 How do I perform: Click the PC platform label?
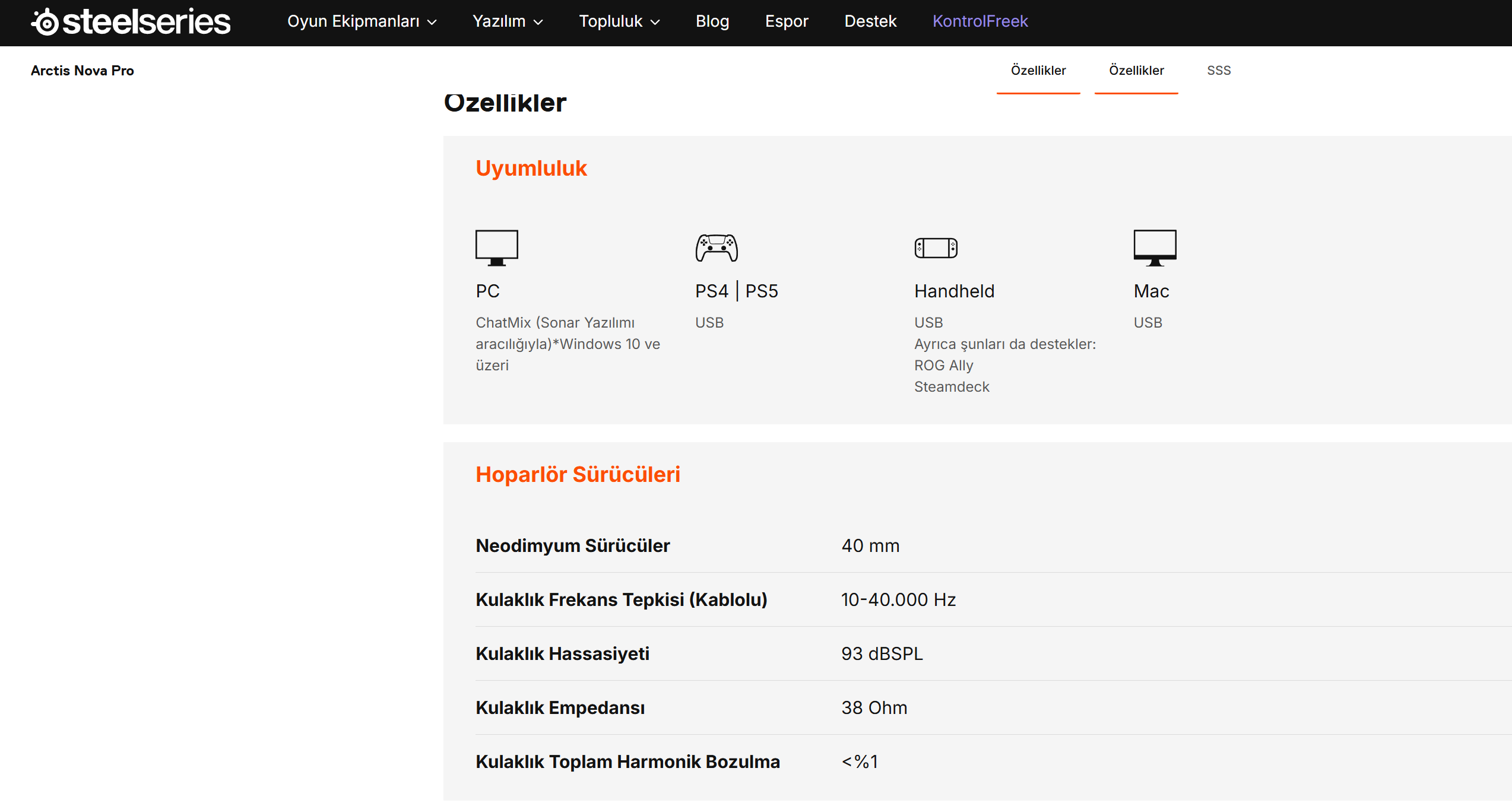tap(488, 291)
